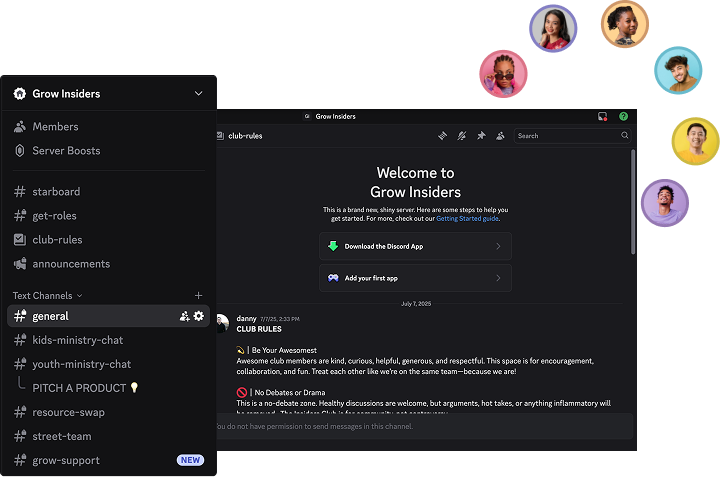Click the Server Boosts gem icon
Viewport: 720px width, 477px height.
tap(20, 151)
